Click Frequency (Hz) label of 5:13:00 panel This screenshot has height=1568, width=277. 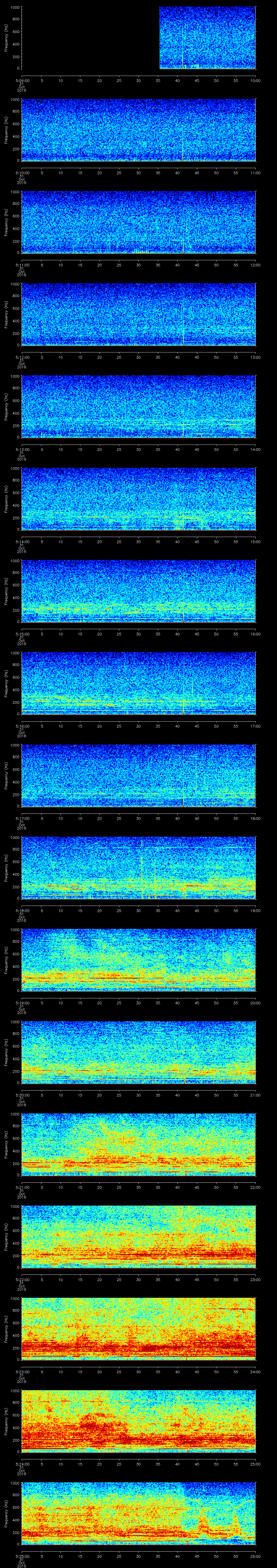tap(6, 407)
